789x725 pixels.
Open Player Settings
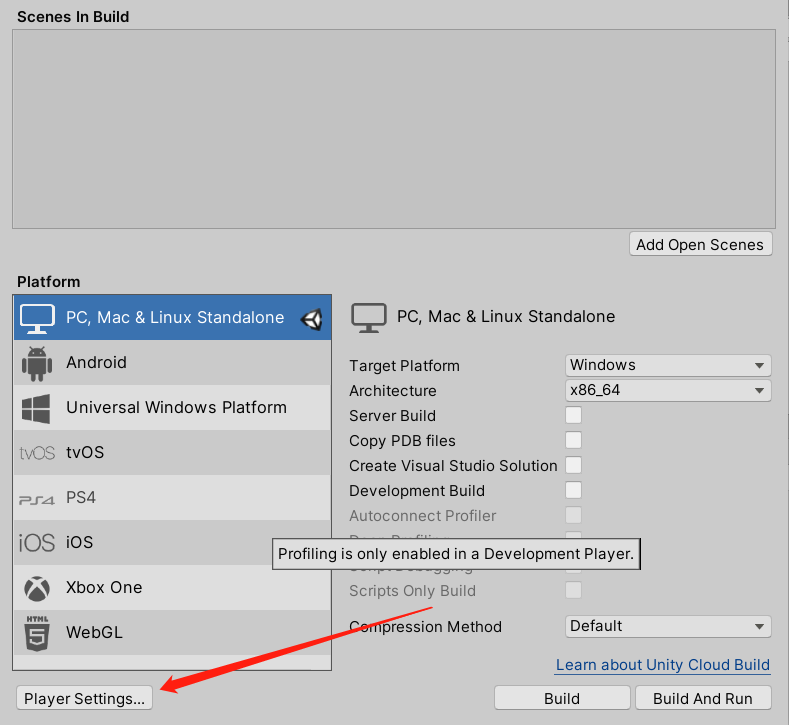tap(85, 698)
